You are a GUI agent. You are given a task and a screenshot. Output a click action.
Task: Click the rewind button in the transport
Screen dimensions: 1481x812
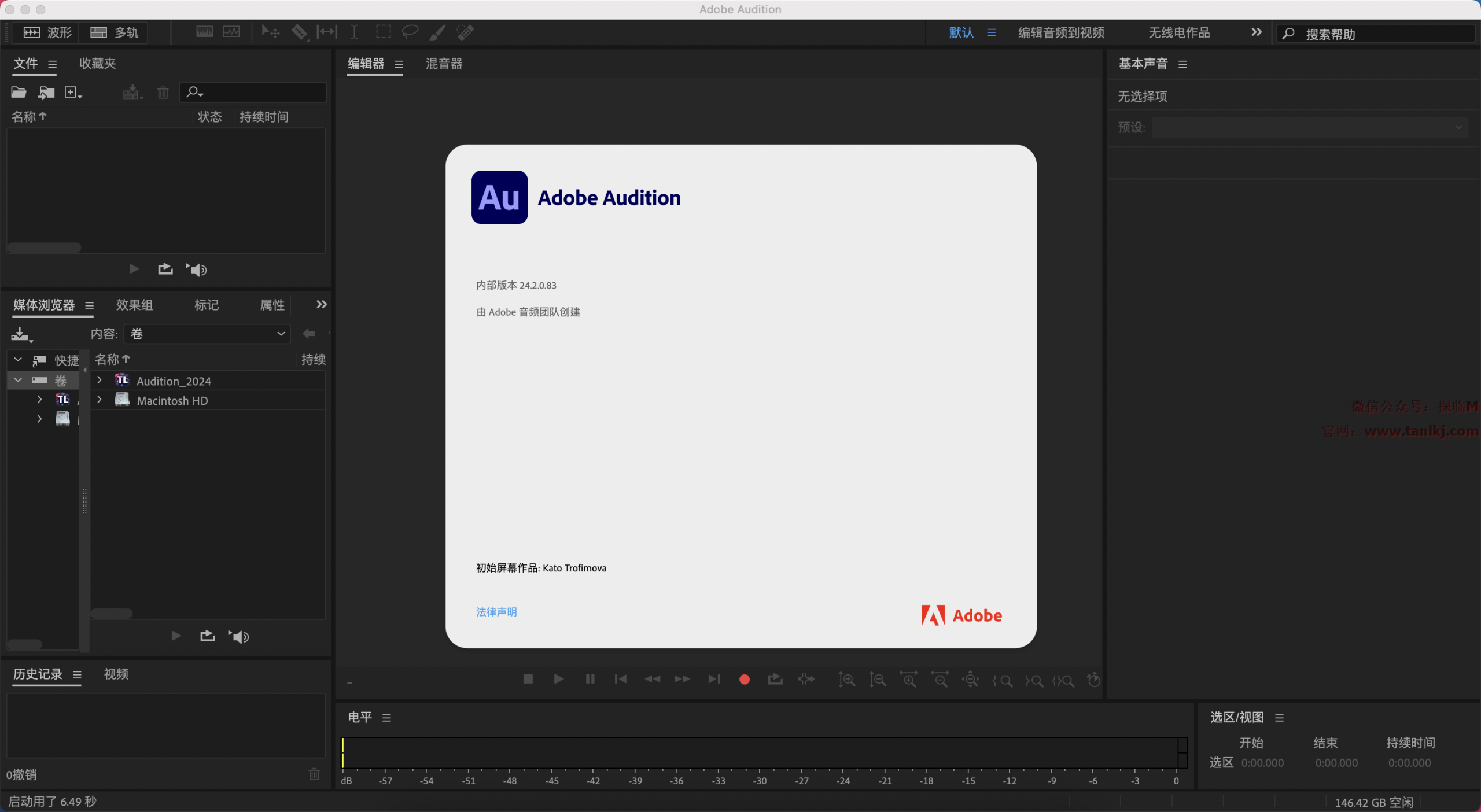point(652,679)
